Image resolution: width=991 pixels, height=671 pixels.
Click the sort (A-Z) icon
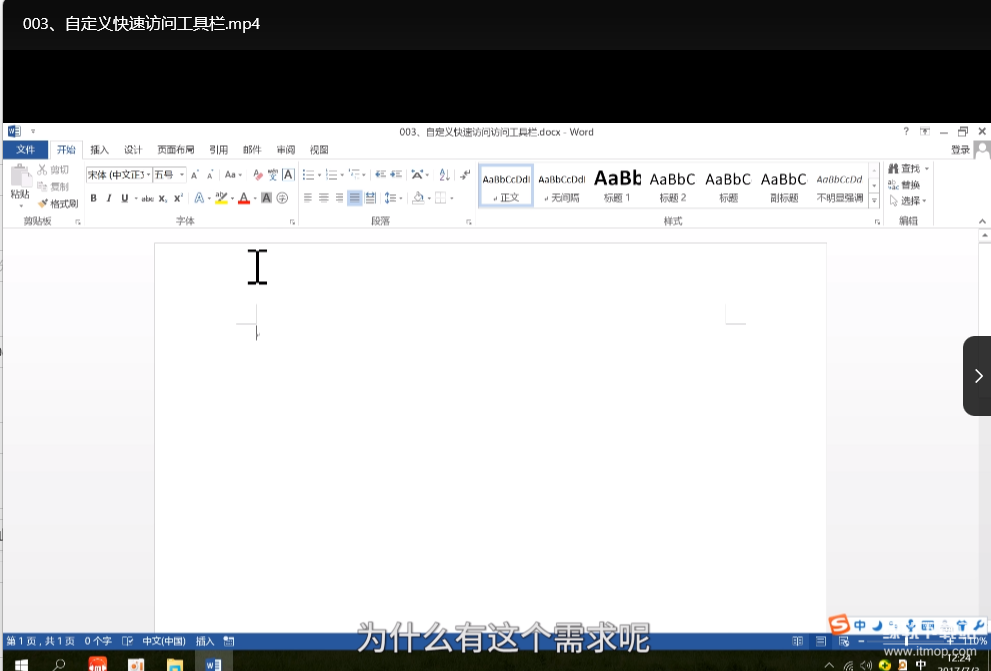pyautogui.click(x=444, y=175)
